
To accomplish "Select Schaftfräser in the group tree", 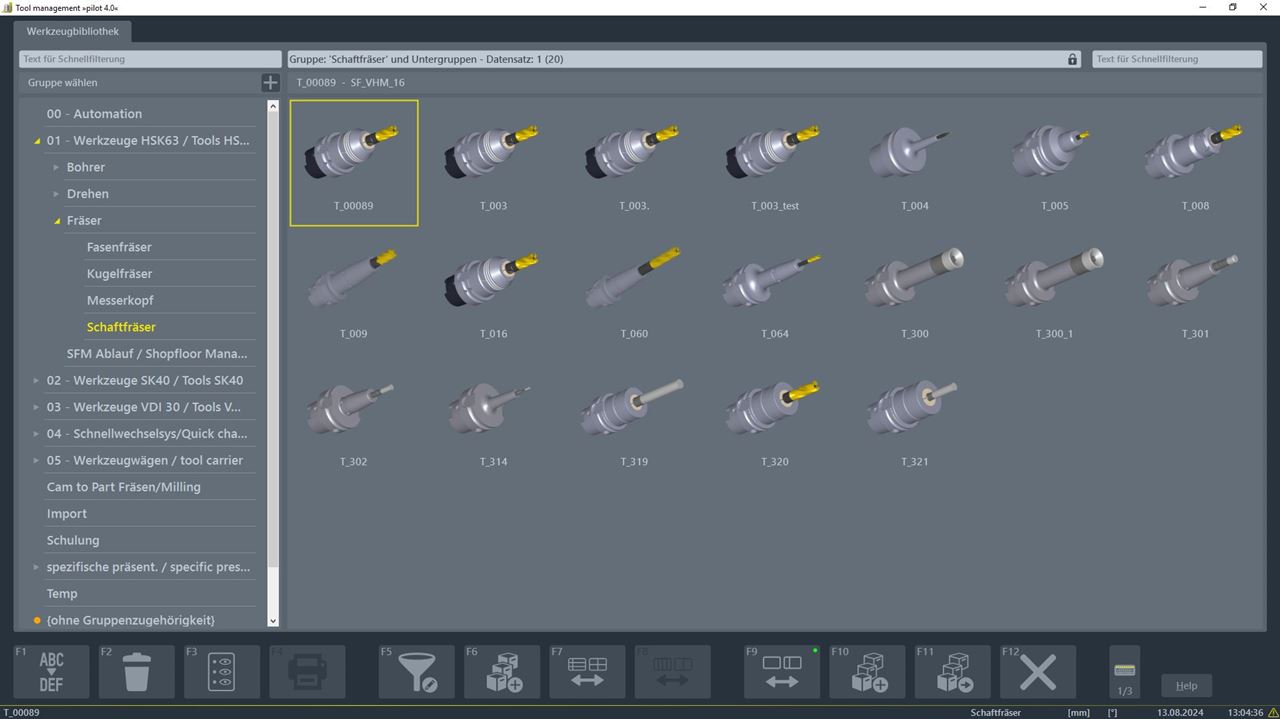I will (x=121, y=326).
